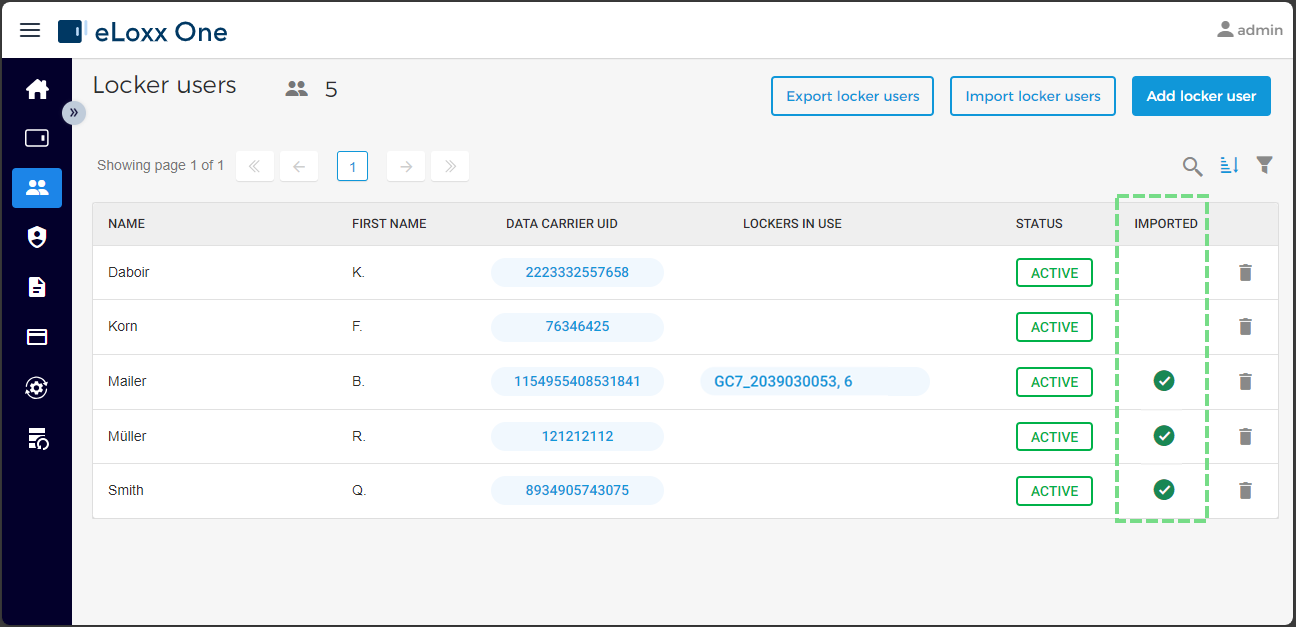Viewport: 1296px width, 627px height.
Task: Click the search magnifier icon
Action: 1192,166
